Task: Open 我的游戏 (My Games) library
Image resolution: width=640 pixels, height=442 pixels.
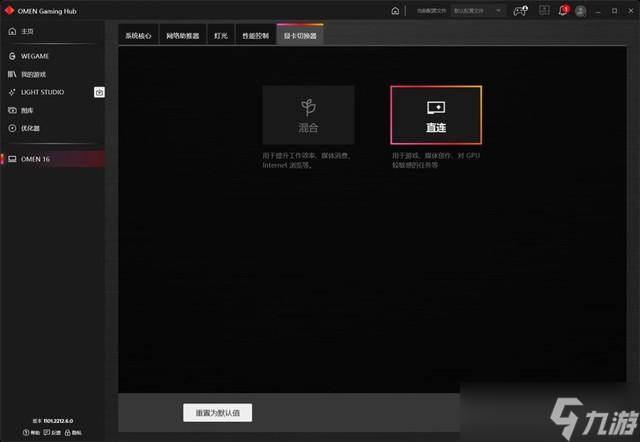Action: pyautogui.click(x=27, y=74)
